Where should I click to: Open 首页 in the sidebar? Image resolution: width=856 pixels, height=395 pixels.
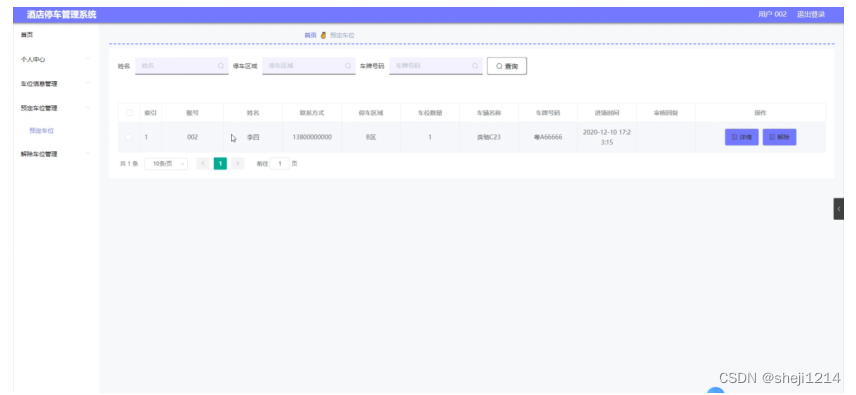[x=27, y=35]
